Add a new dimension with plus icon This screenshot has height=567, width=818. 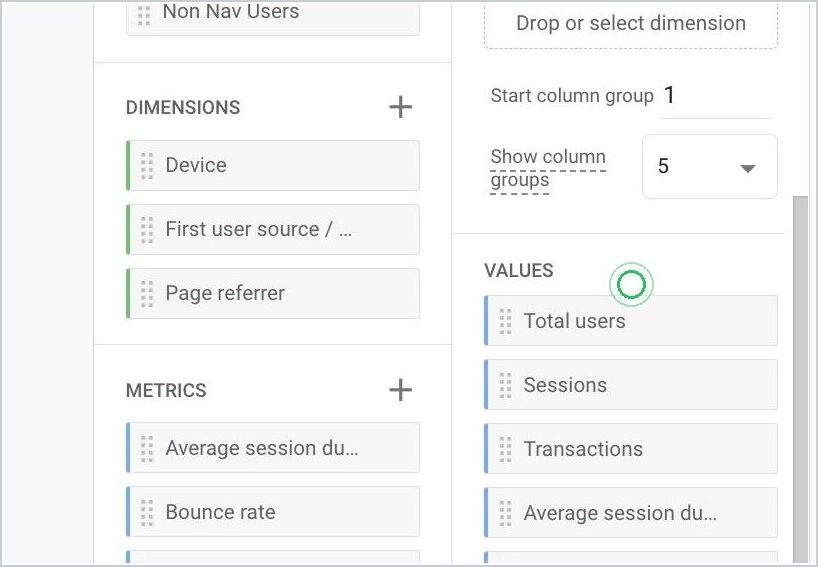tap(400, 107)
